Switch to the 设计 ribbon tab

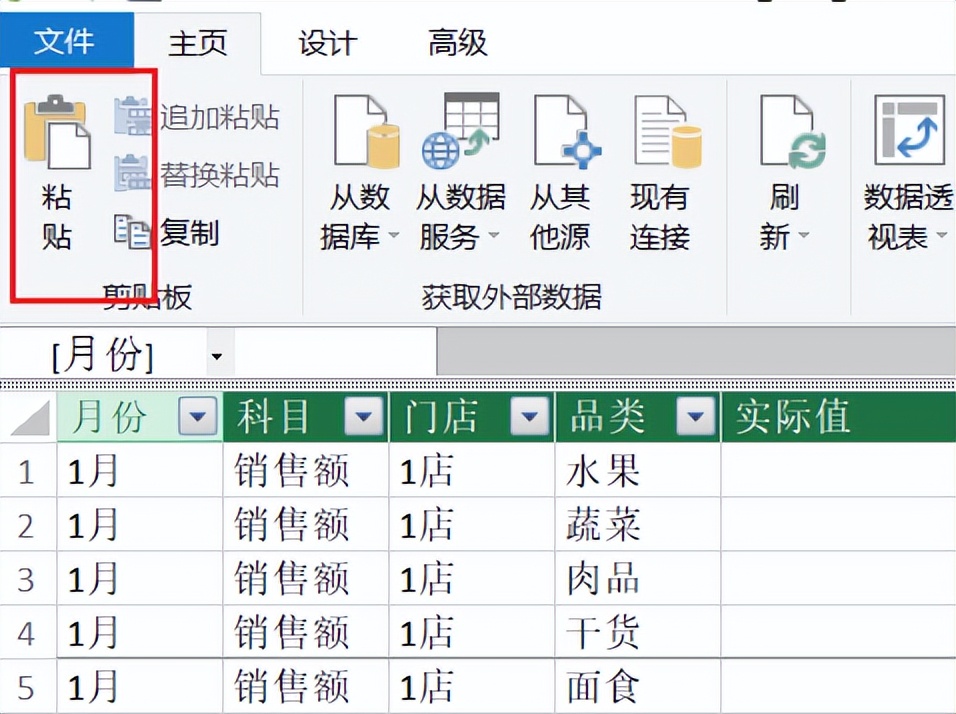327,43
